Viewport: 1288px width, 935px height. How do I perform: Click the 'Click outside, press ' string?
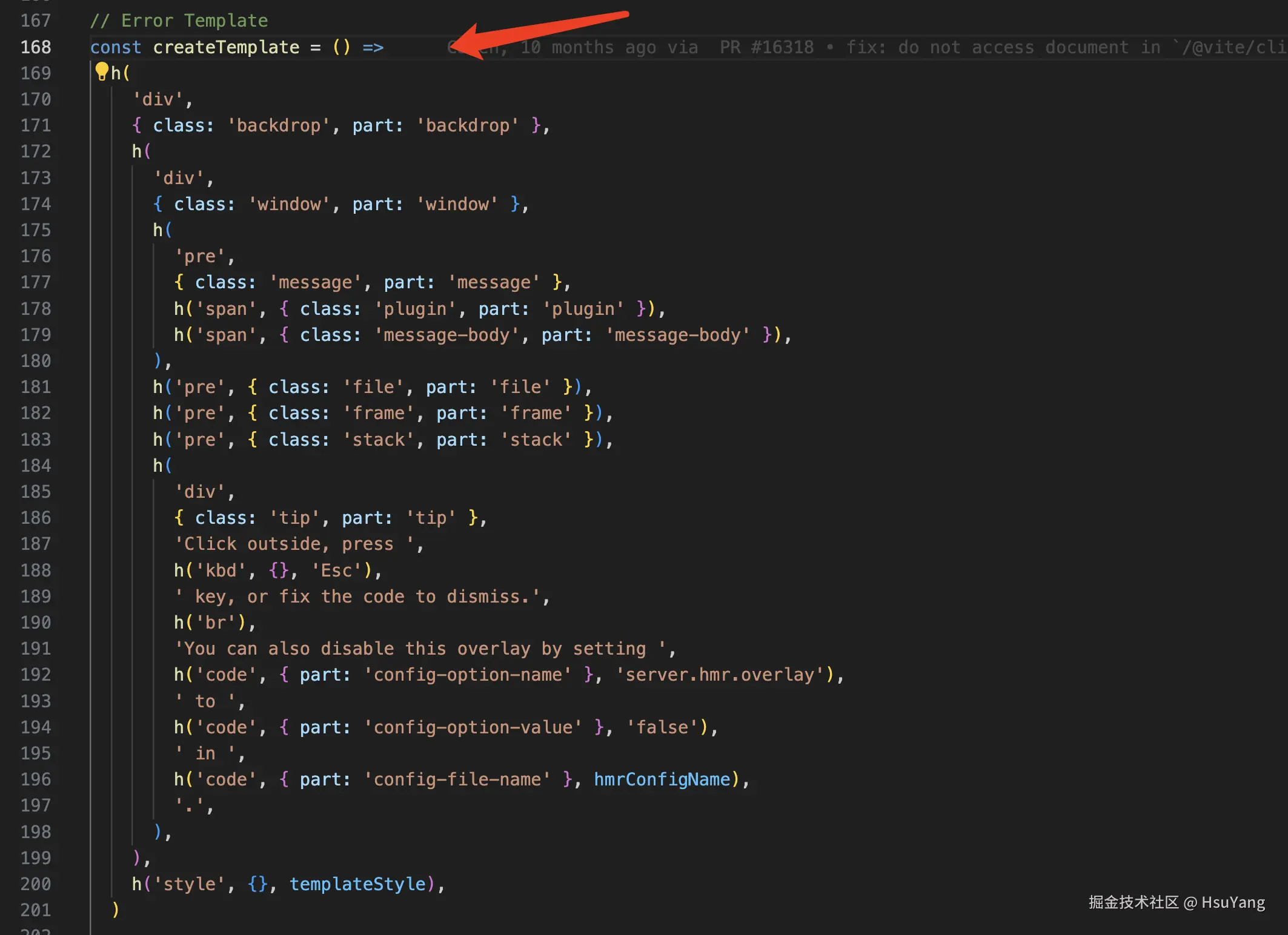pos(294,544)
